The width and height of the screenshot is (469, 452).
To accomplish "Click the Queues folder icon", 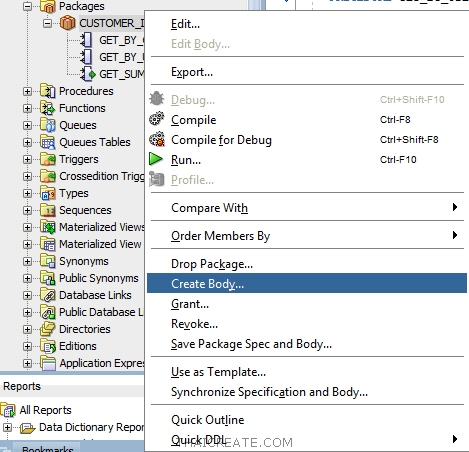I will (48, 125).
